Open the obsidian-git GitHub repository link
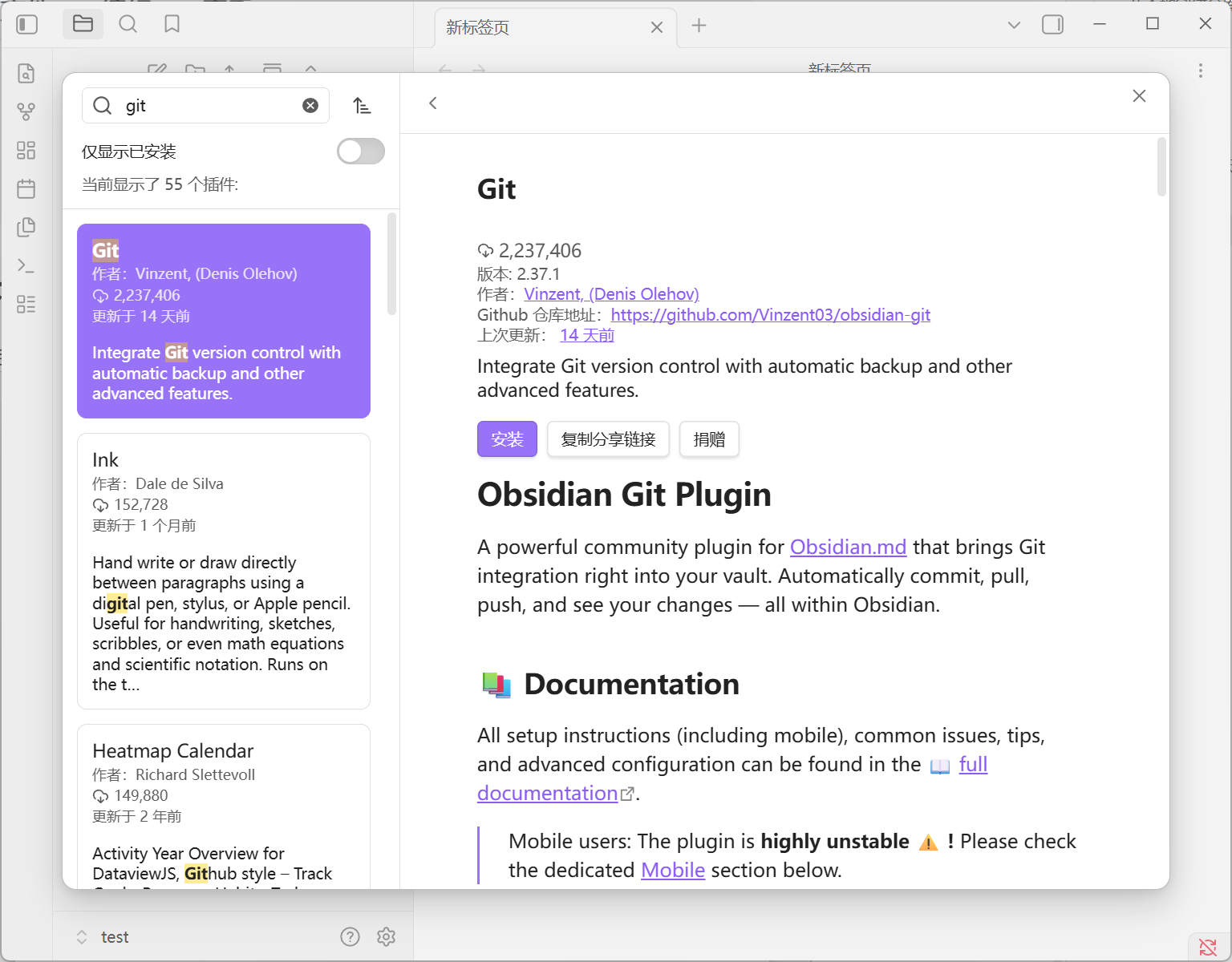 click(x=771, y=315)
